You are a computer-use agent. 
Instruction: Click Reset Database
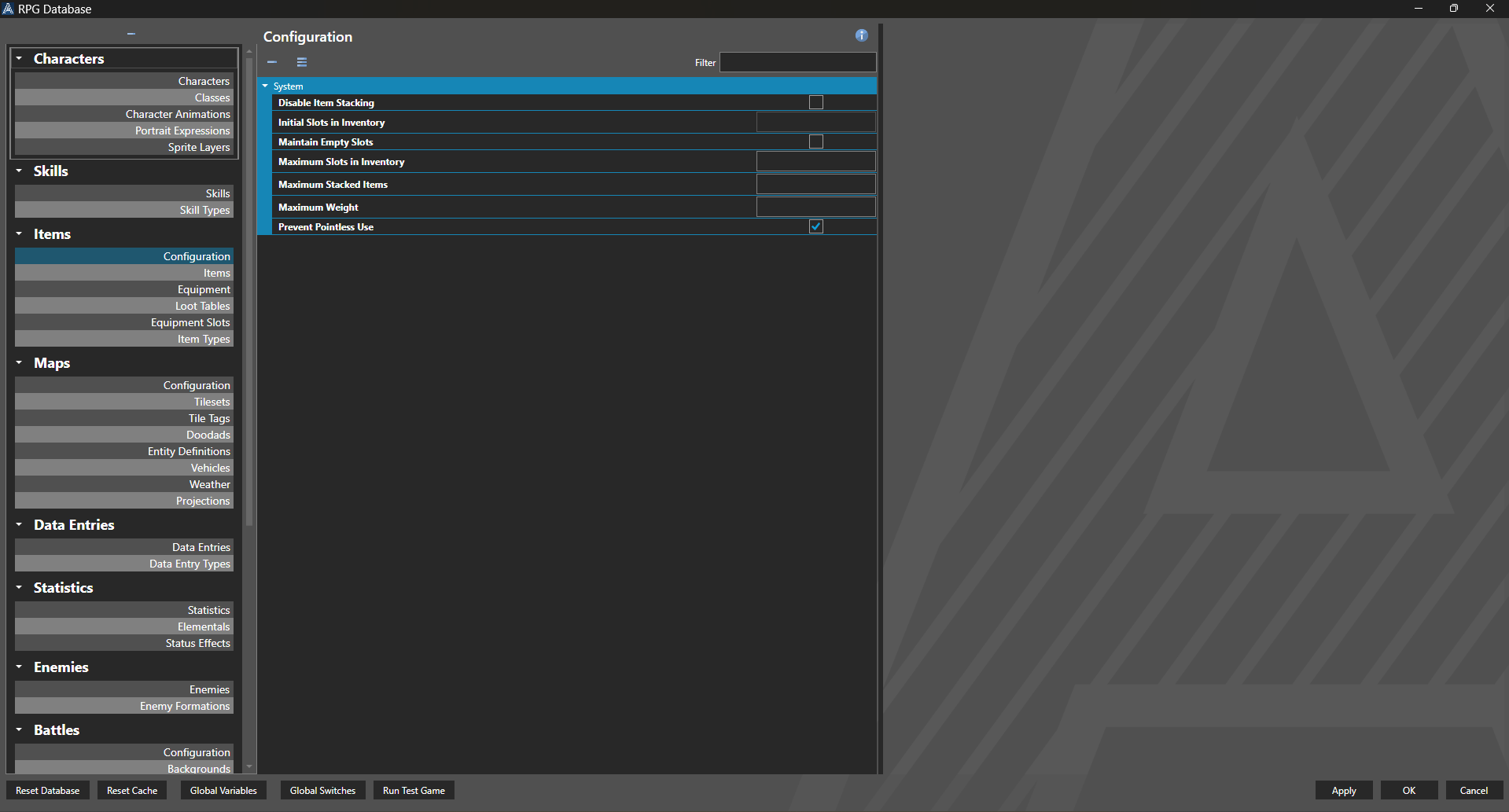click(x=47, y=790)
